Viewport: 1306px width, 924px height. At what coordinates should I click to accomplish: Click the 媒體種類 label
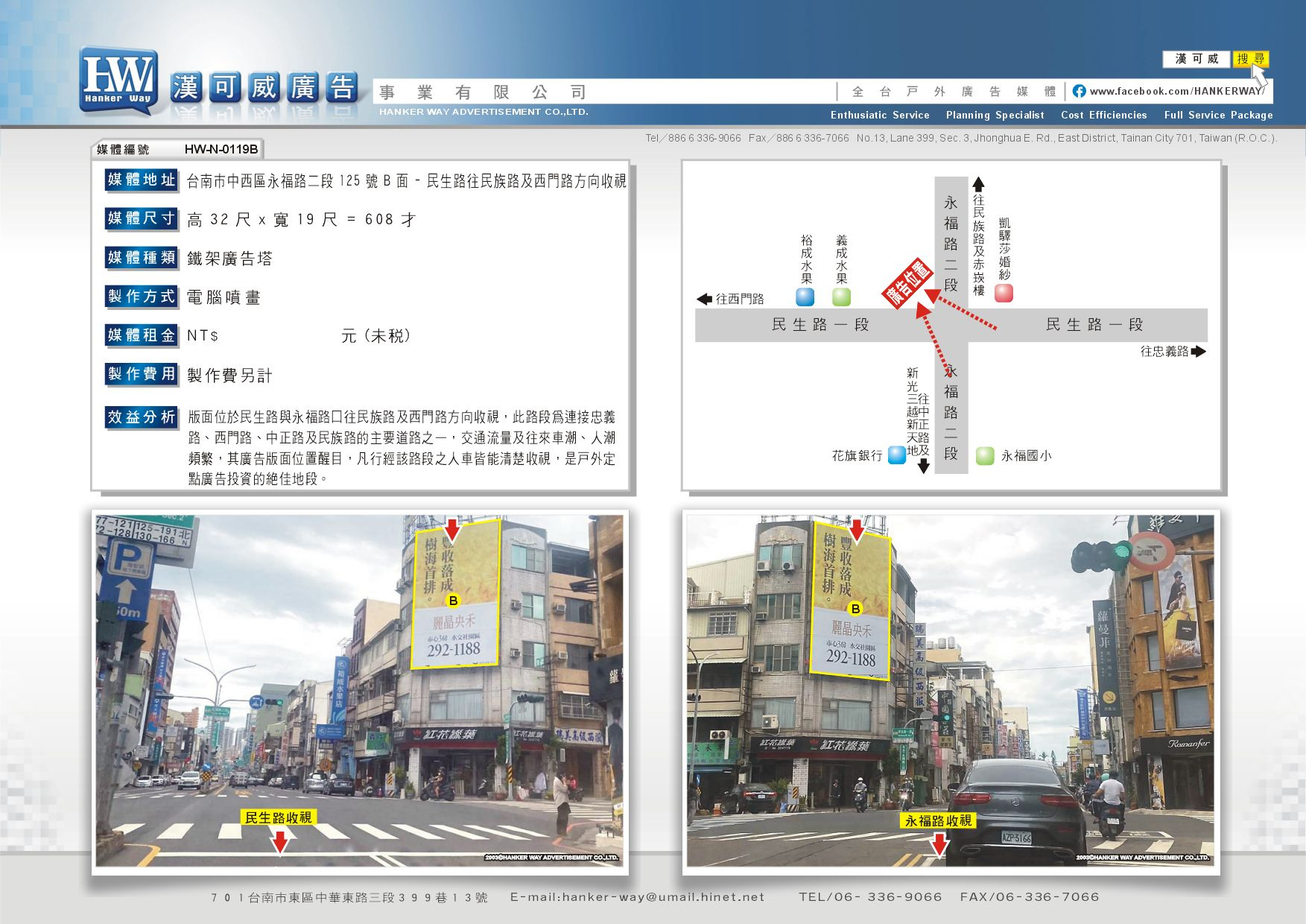click(x=141, y=258)
